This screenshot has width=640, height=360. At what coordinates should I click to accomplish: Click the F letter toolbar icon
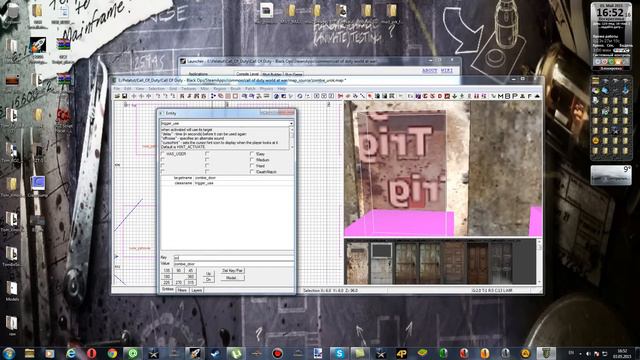[529, 96]
